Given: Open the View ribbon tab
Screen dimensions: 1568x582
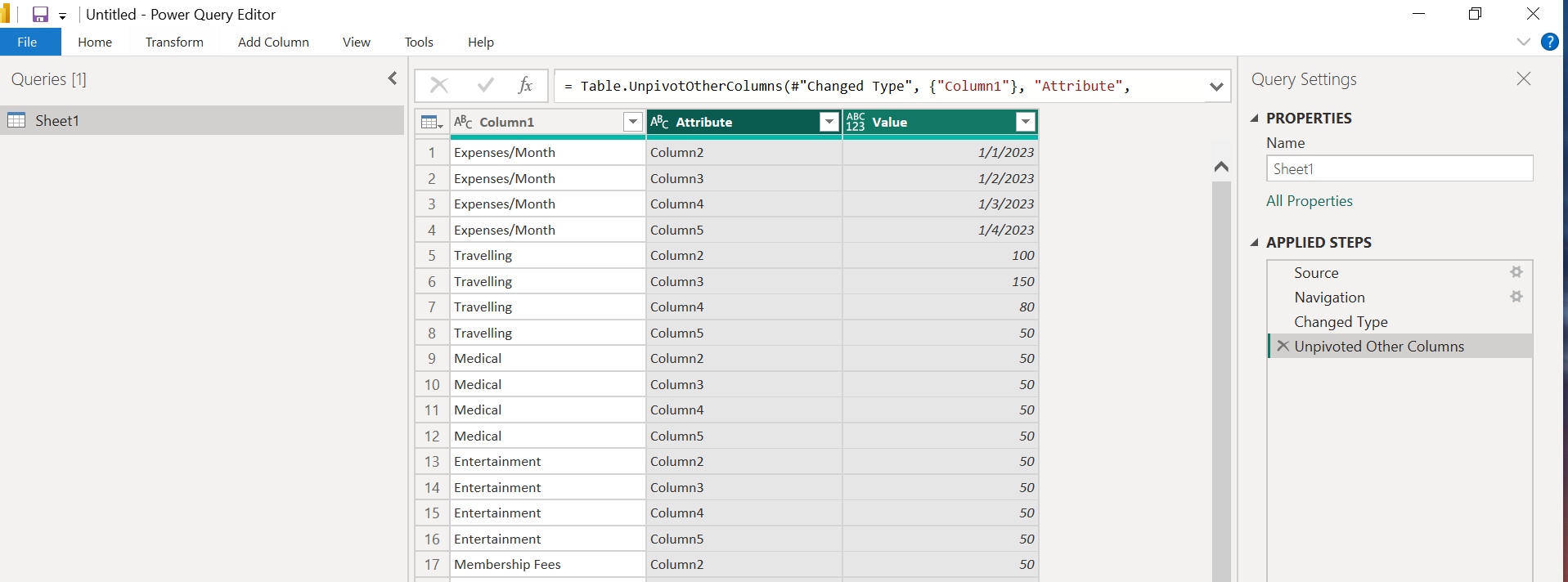Looking at the screenshot, I should point(356,42).
